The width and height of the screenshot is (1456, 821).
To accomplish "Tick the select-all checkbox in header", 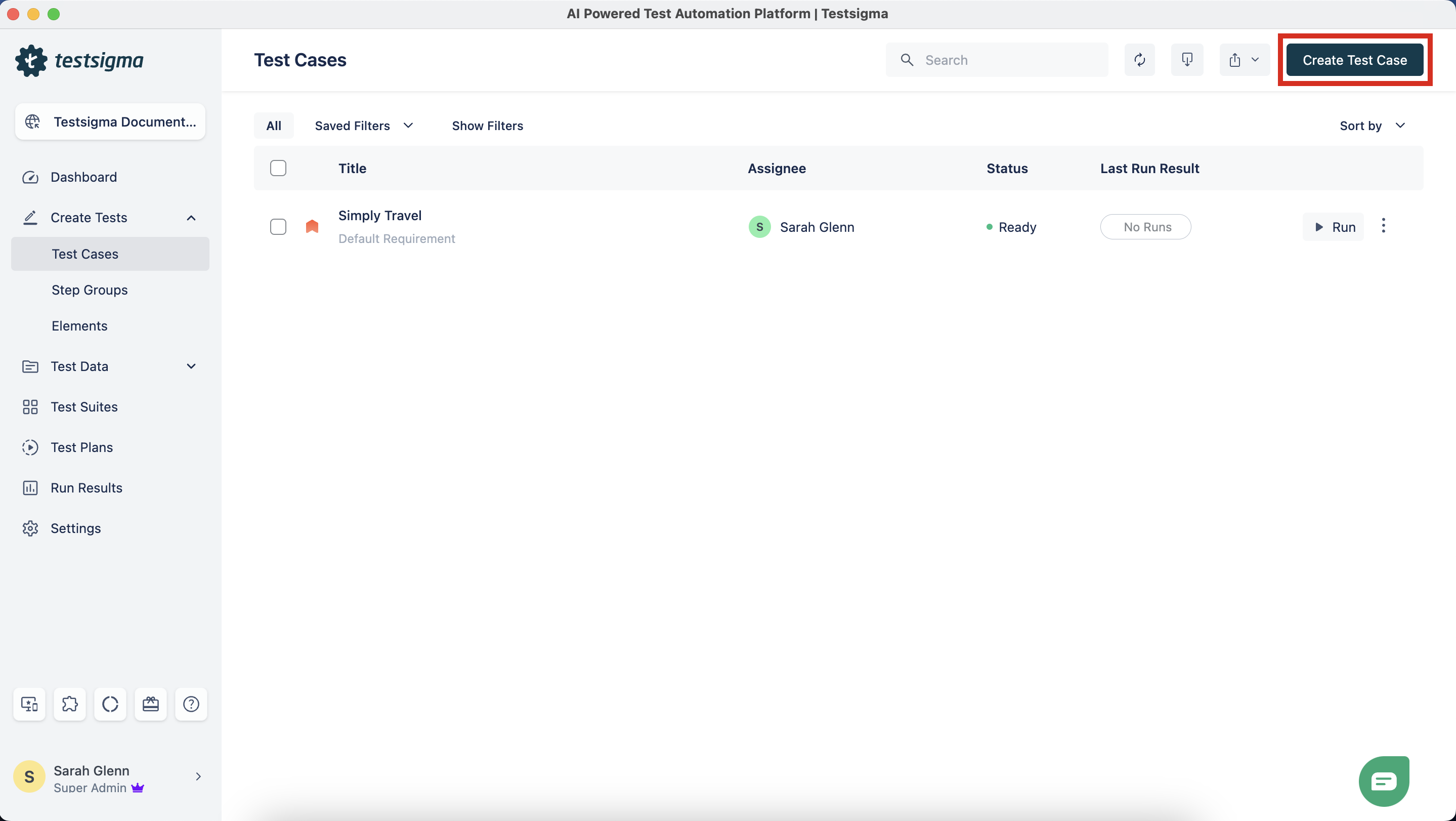I will (278, 169).
